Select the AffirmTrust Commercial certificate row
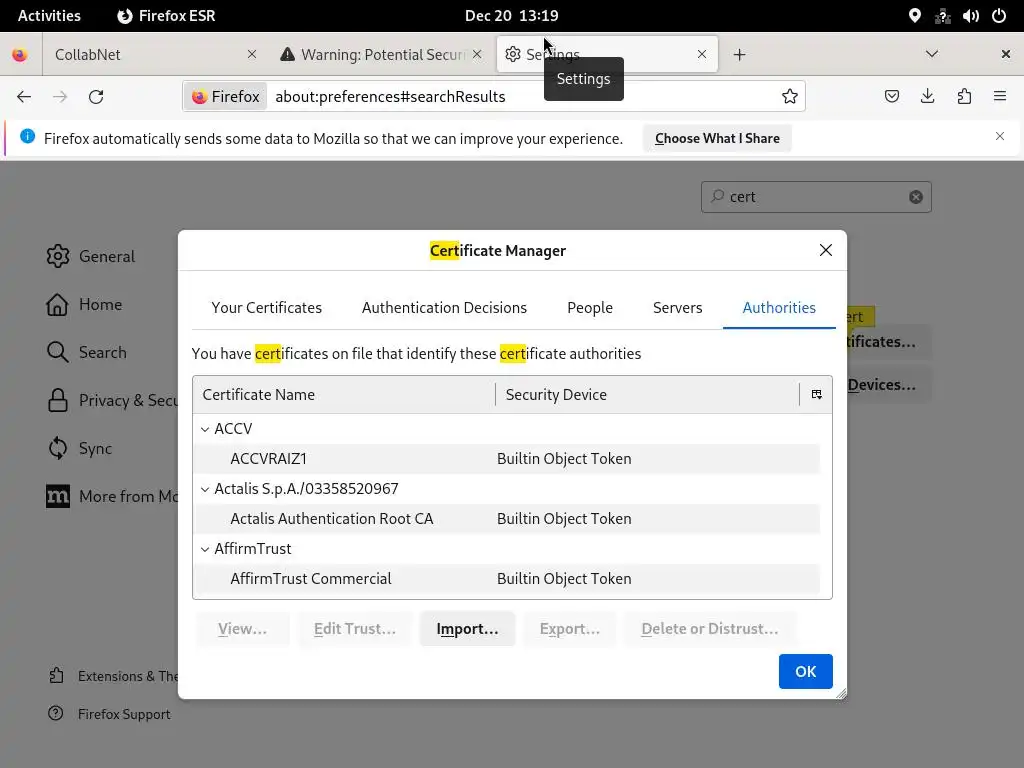Screen dimensions: 1024x768 click(506, 579)
